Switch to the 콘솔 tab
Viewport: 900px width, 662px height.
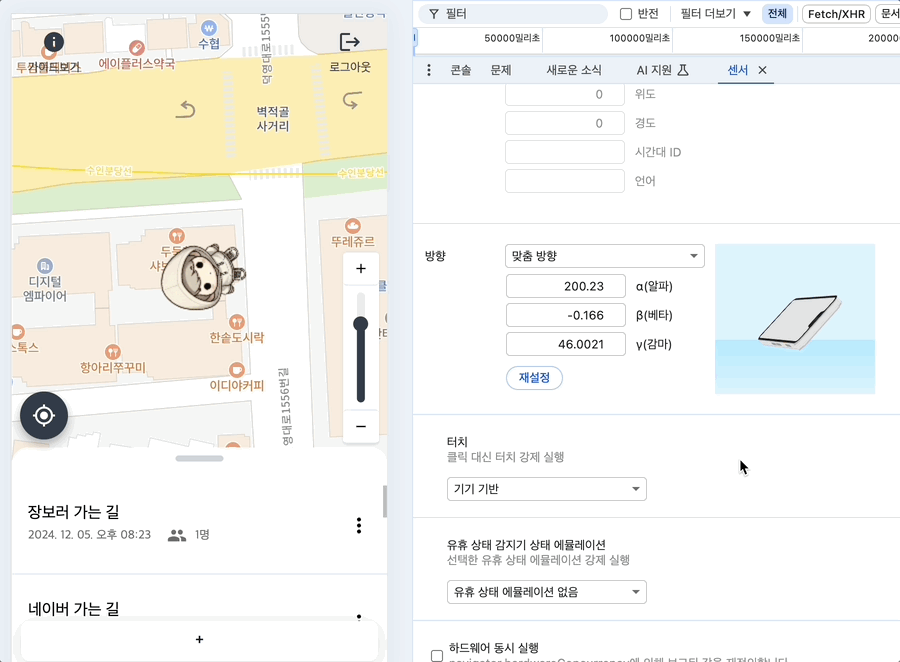(460, 70)
